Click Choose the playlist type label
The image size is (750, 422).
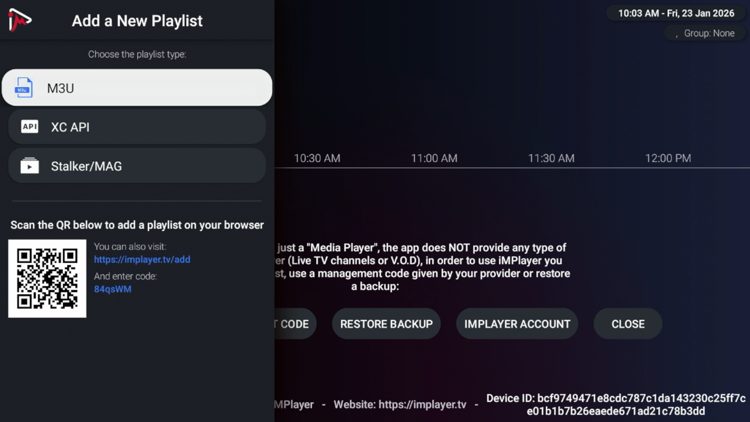coord(137,54)
